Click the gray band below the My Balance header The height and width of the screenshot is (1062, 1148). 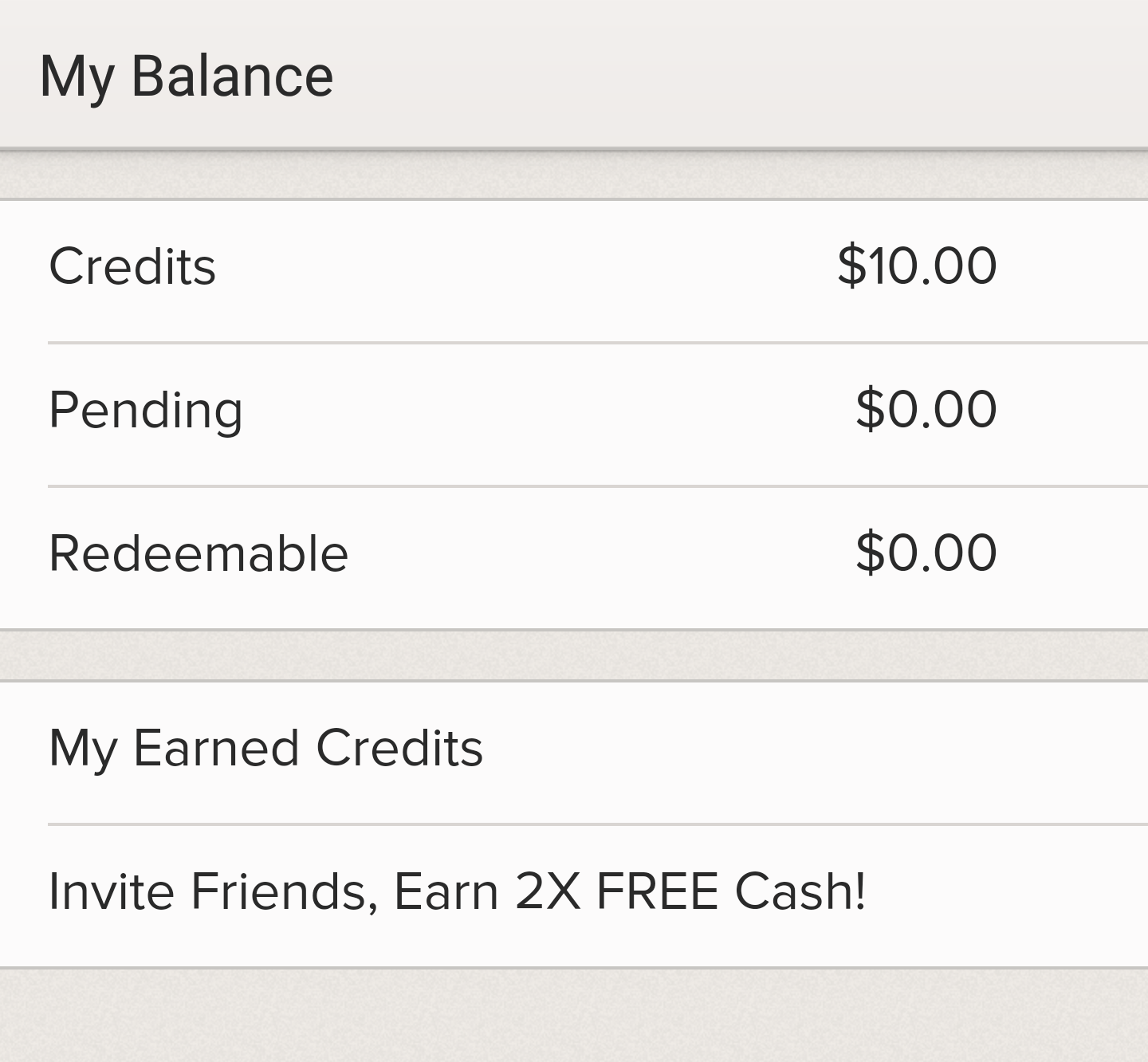click(574, 175)
